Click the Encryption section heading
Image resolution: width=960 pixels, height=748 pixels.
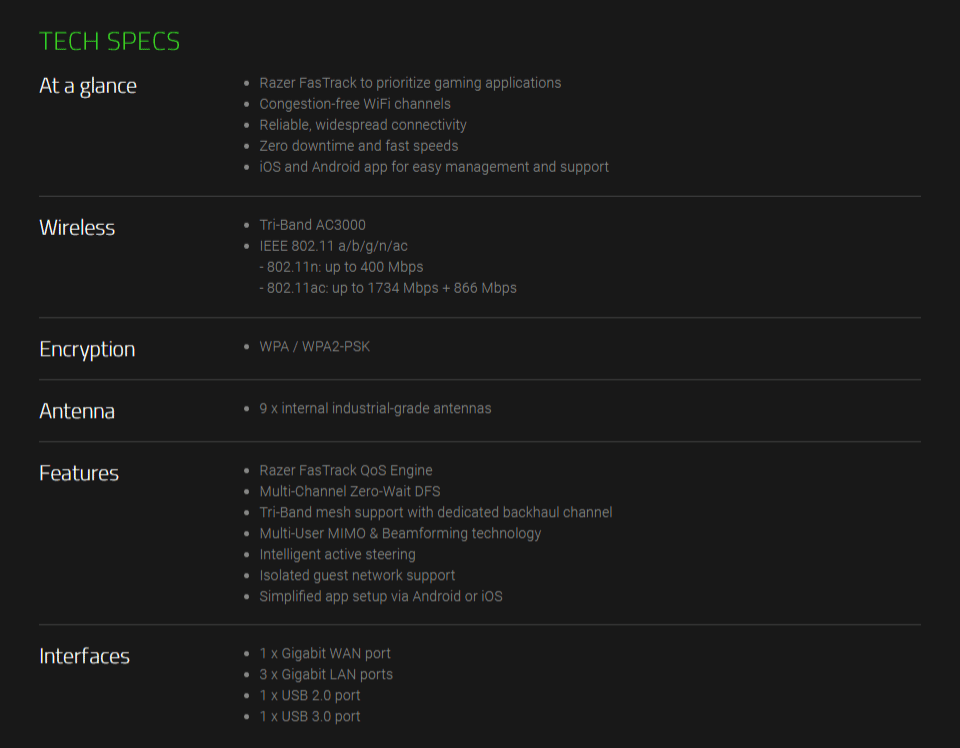click(x=88, y=350)
